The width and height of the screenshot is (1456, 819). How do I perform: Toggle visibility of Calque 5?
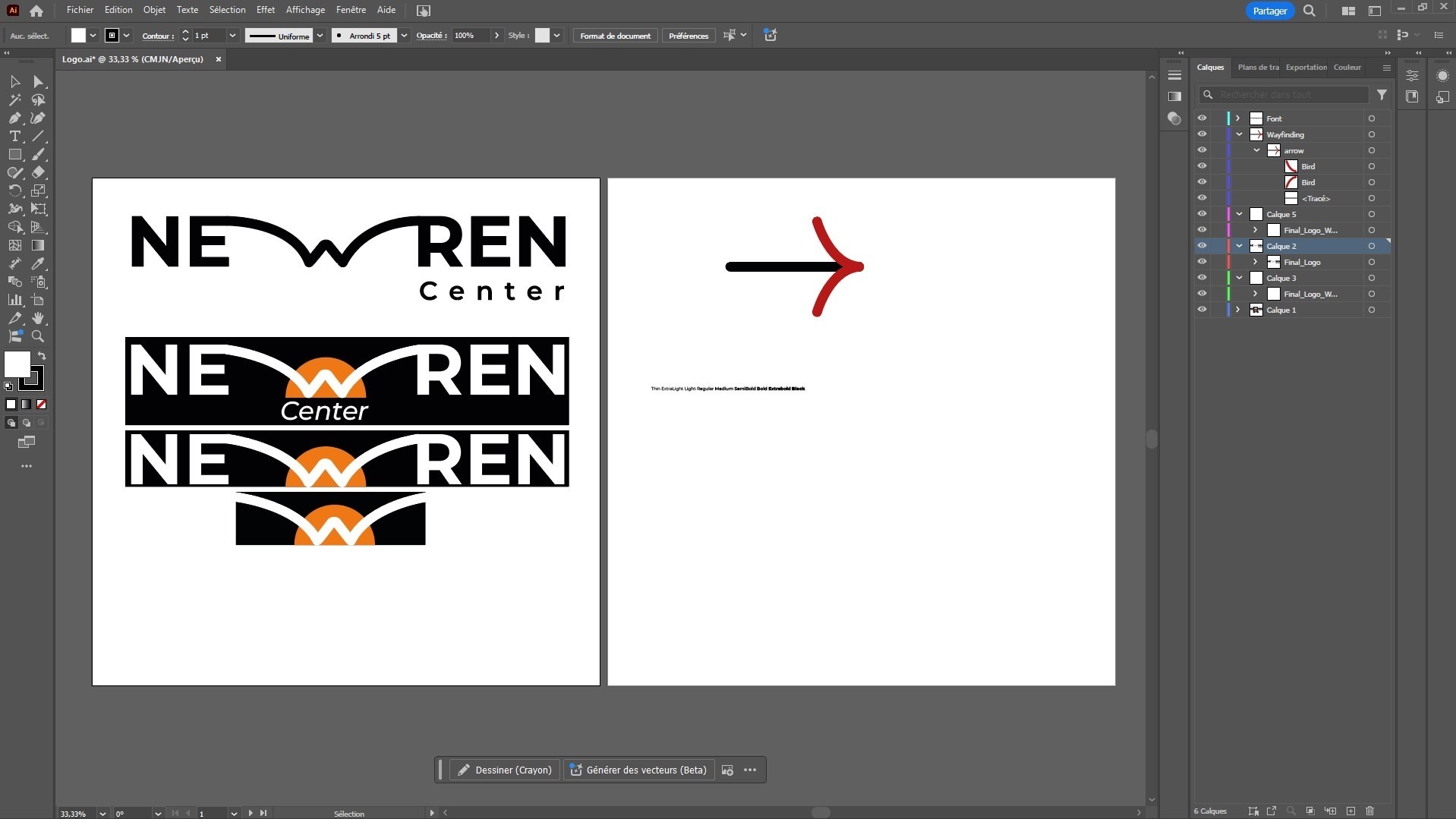[1202, 214]
